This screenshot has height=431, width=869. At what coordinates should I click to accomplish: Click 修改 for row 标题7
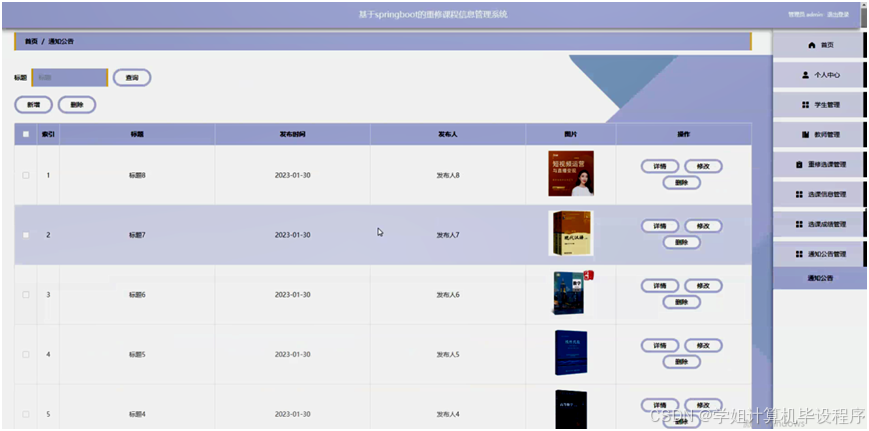pos(703,226)
